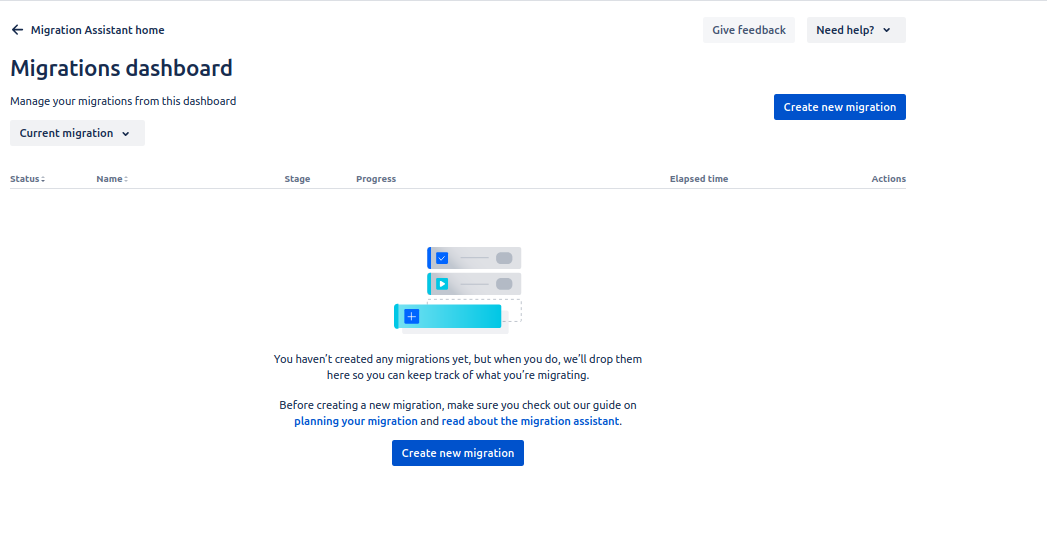1047x553 pixels.
Task: Expand the Need help? dropdown menu
Action: [855, 30]
